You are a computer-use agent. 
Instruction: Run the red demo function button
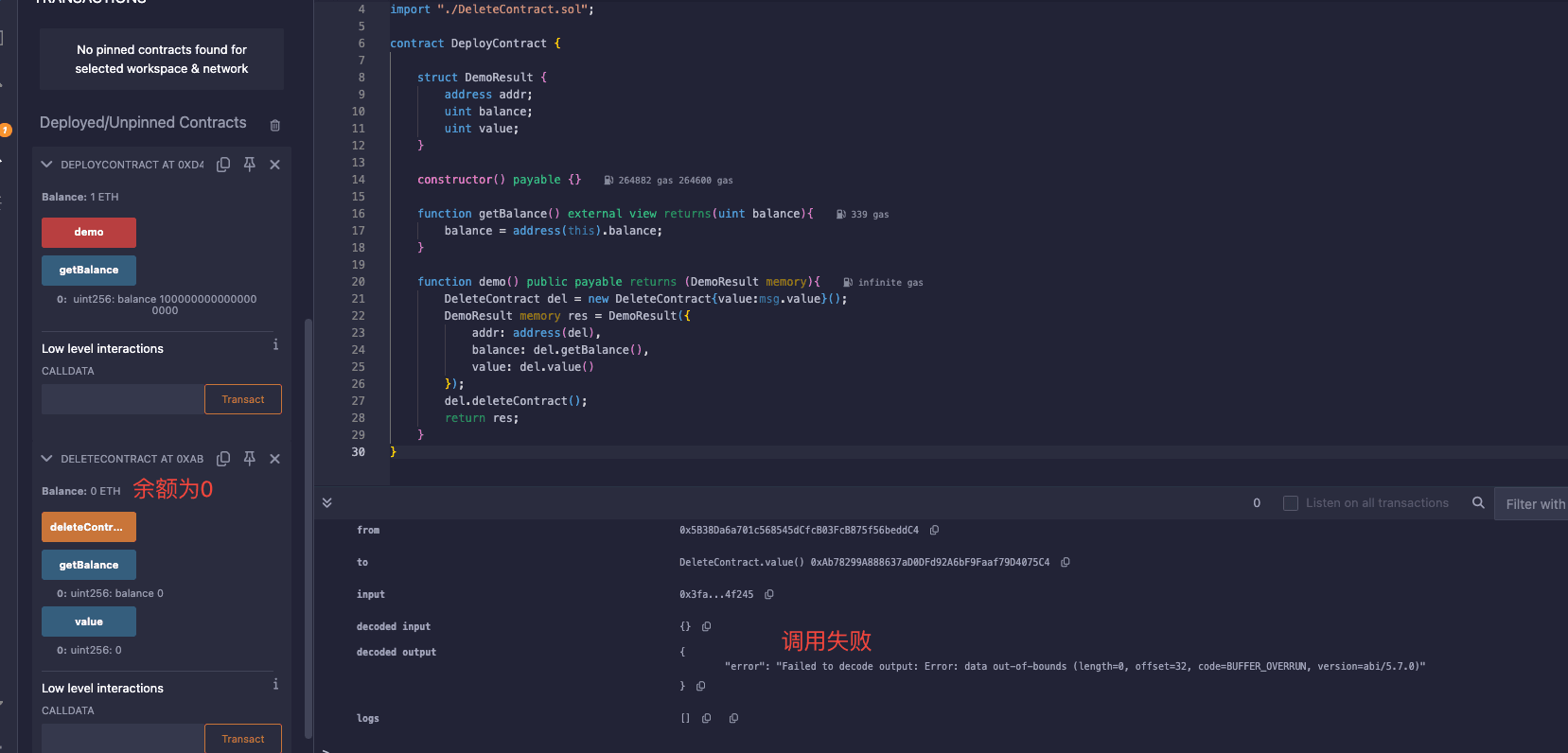89,233
